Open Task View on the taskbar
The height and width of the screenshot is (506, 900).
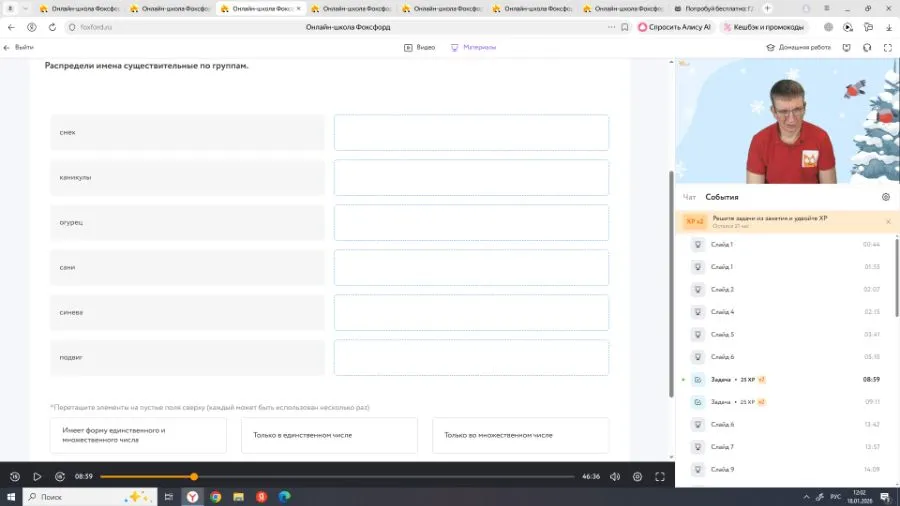click(169, 497)
